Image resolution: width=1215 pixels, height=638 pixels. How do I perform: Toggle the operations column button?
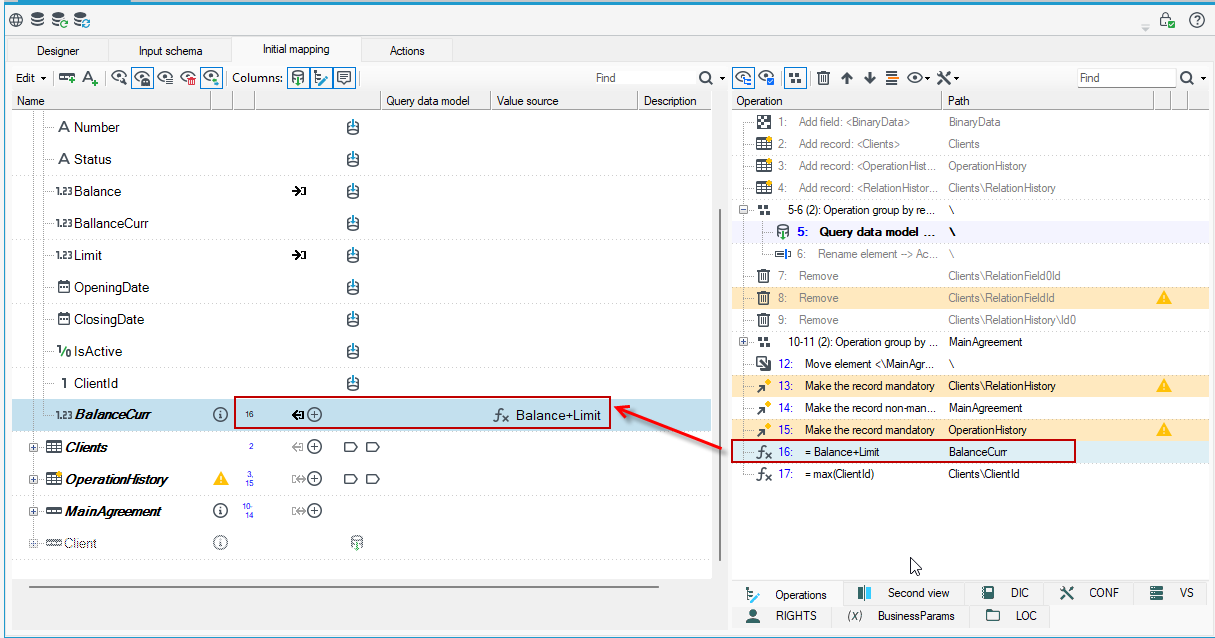coord(321,77)
